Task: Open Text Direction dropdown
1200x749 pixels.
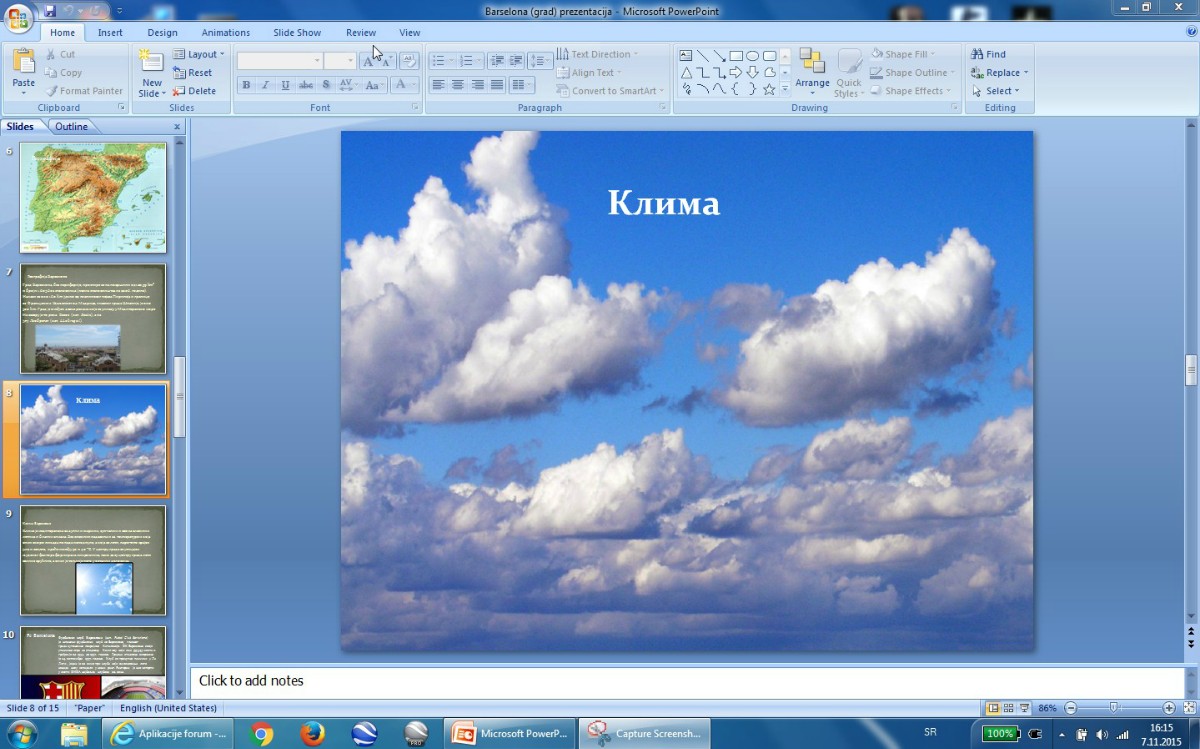Action: [x=596, y=54]
